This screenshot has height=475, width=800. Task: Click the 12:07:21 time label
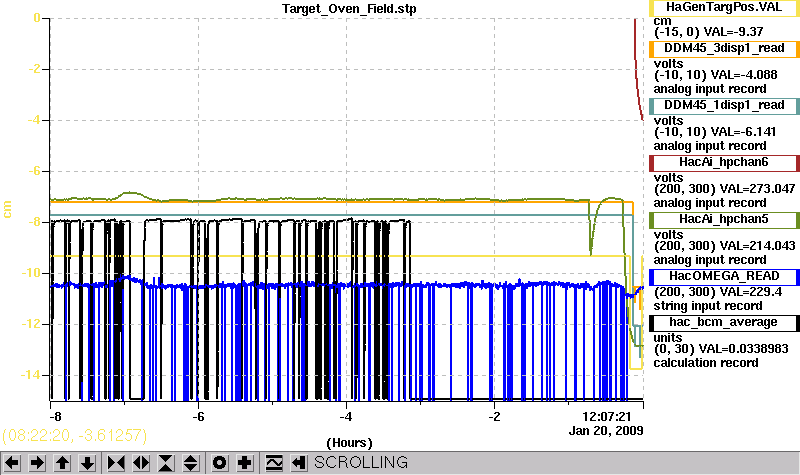(x=607, y=417)
